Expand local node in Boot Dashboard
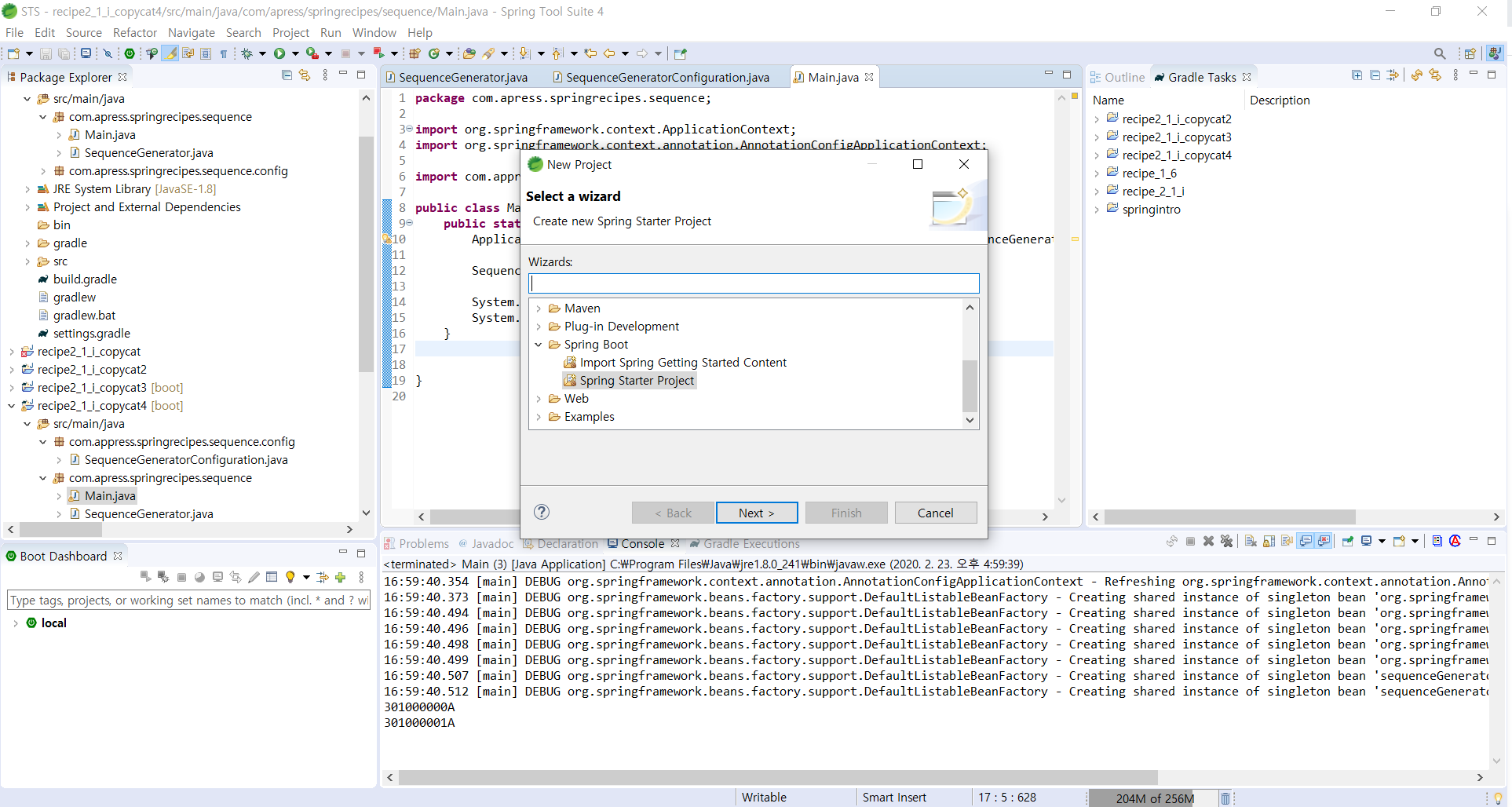1512x807 pixels. [x=16, y=623]
